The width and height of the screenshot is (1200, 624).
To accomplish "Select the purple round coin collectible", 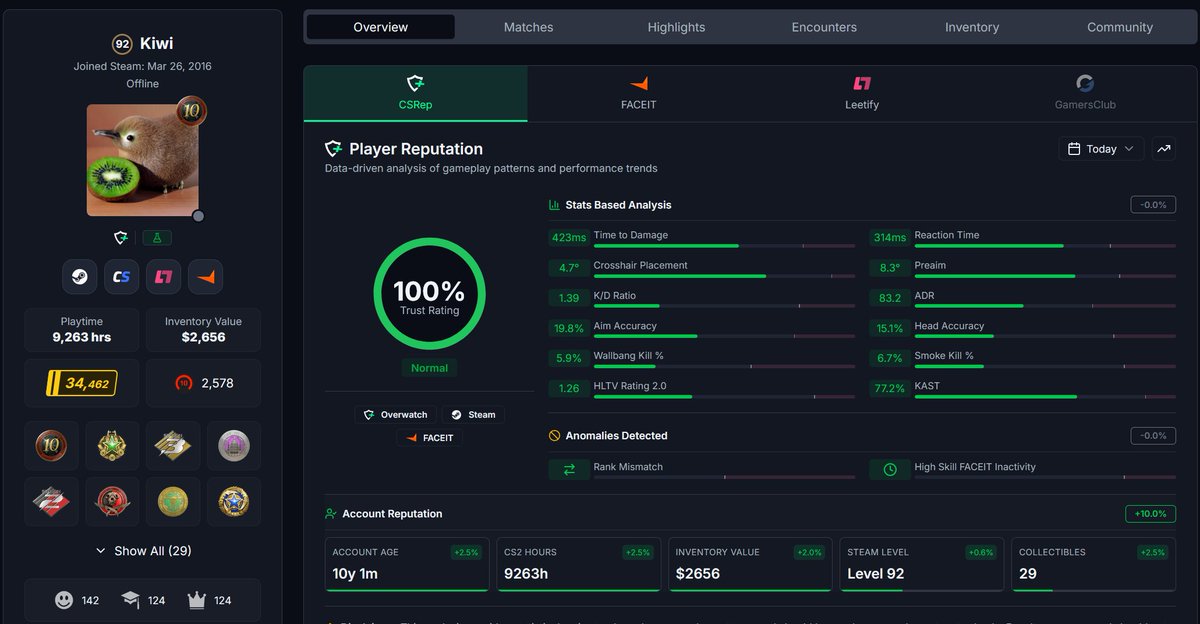I will (x=234, y=445).
